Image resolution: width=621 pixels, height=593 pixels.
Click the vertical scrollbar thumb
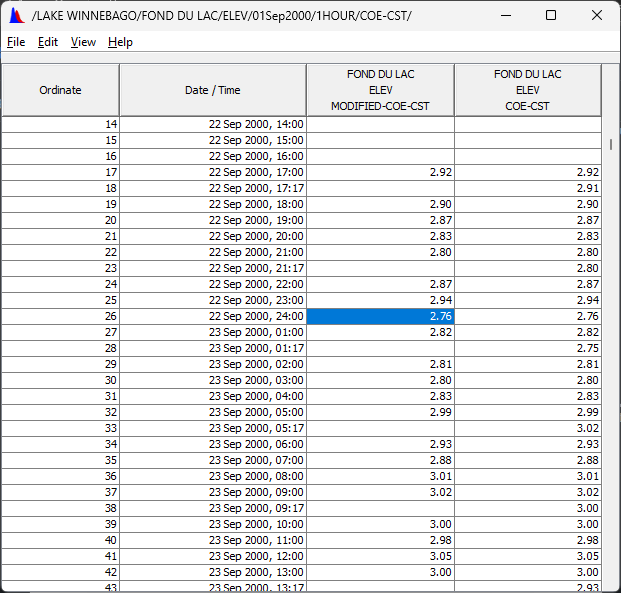[611, 144]
